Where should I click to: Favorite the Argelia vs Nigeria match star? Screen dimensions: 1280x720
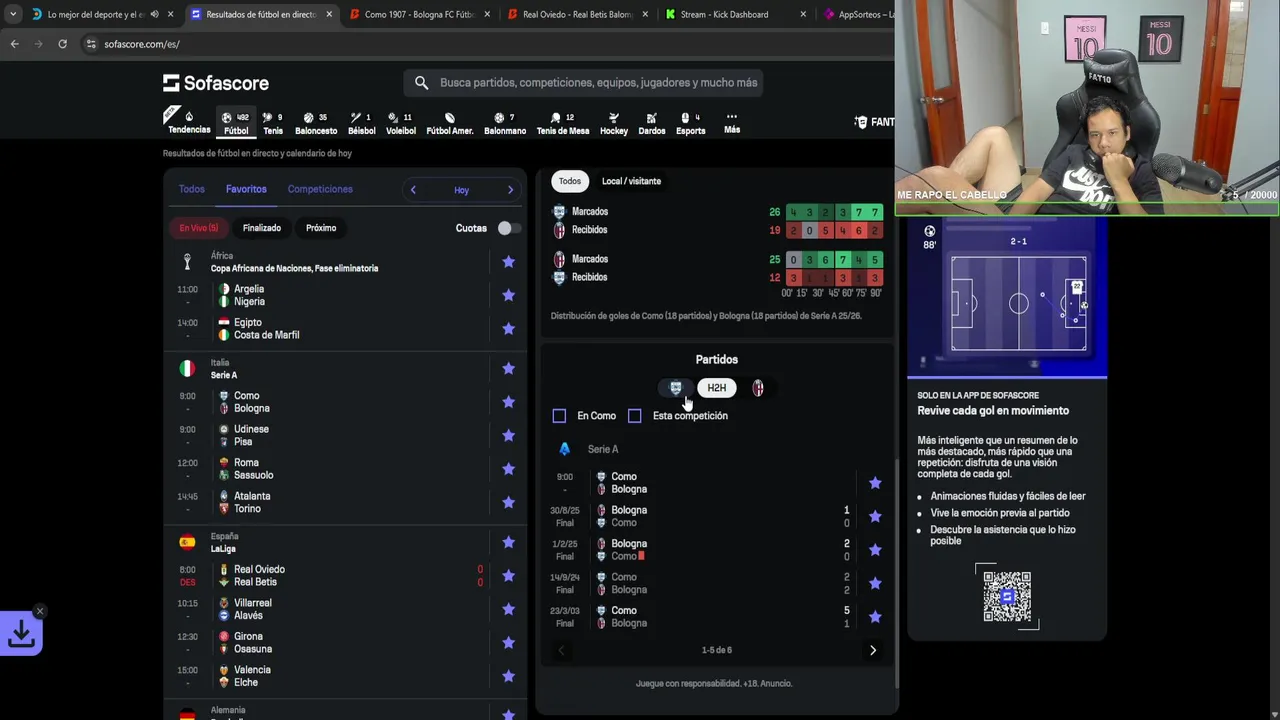click(508, 295)
